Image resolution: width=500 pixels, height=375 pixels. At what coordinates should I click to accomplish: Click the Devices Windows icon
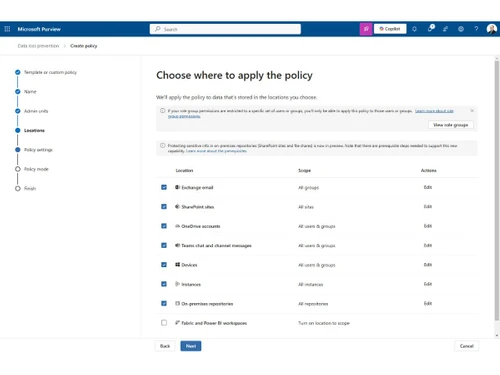pos(177,265)
